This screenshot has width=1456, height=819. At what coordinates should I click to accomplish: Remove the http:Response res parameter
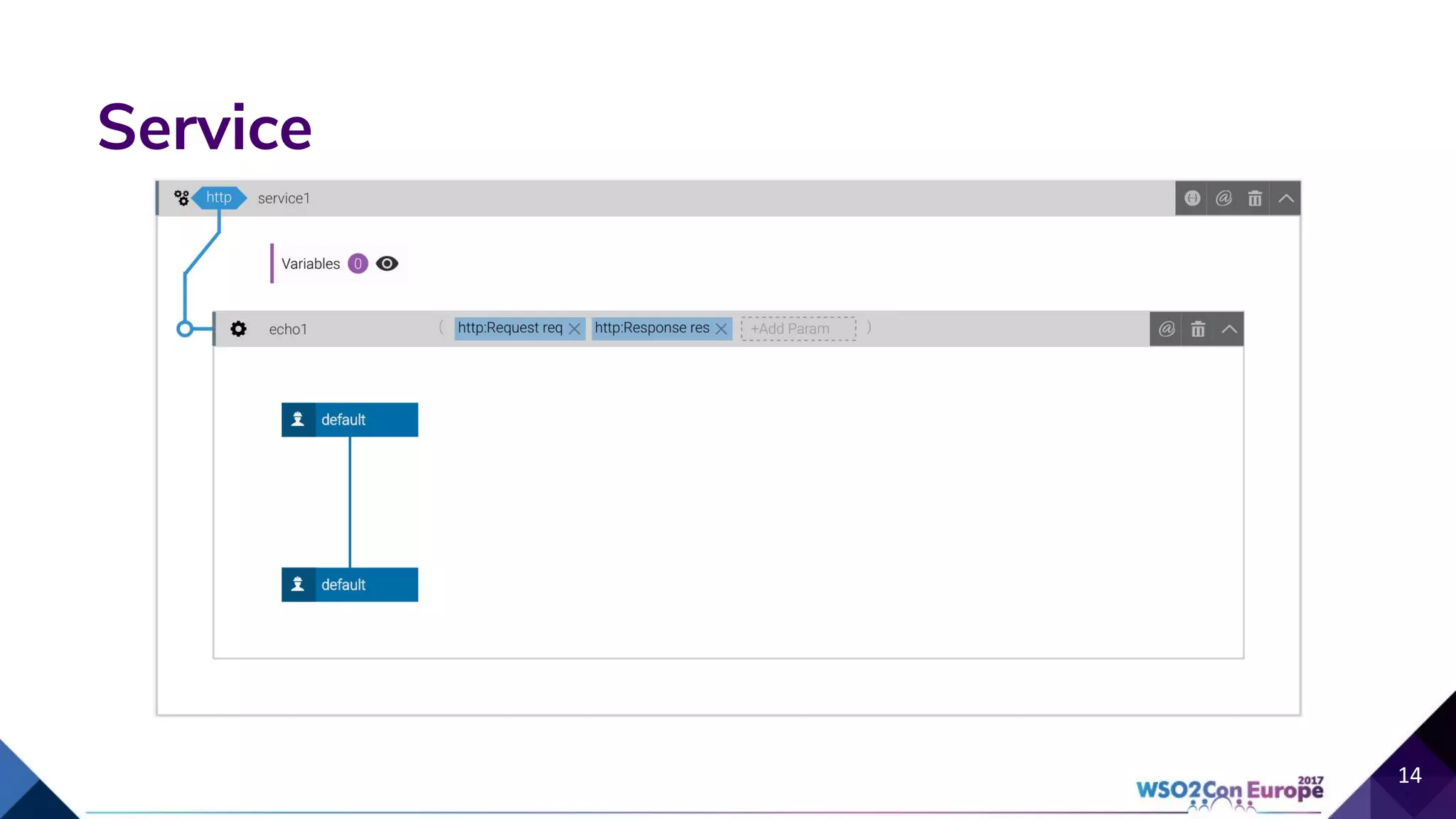pyautogui.click(x=721, y=328)
